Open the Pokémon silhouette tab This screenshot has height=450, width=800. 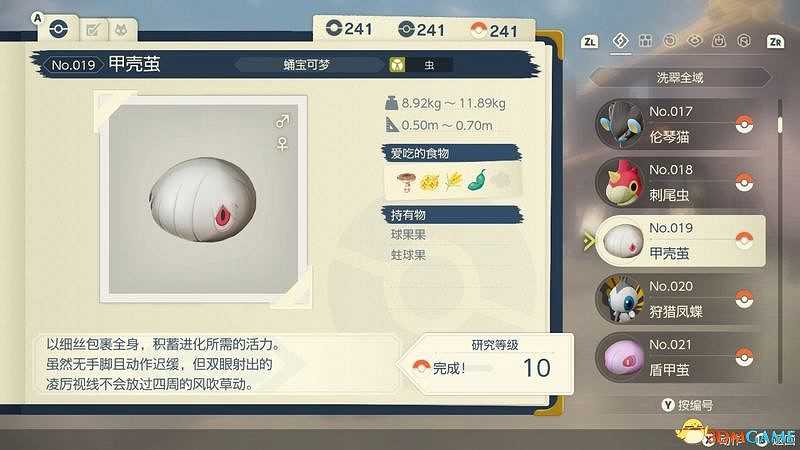point(121,31)
